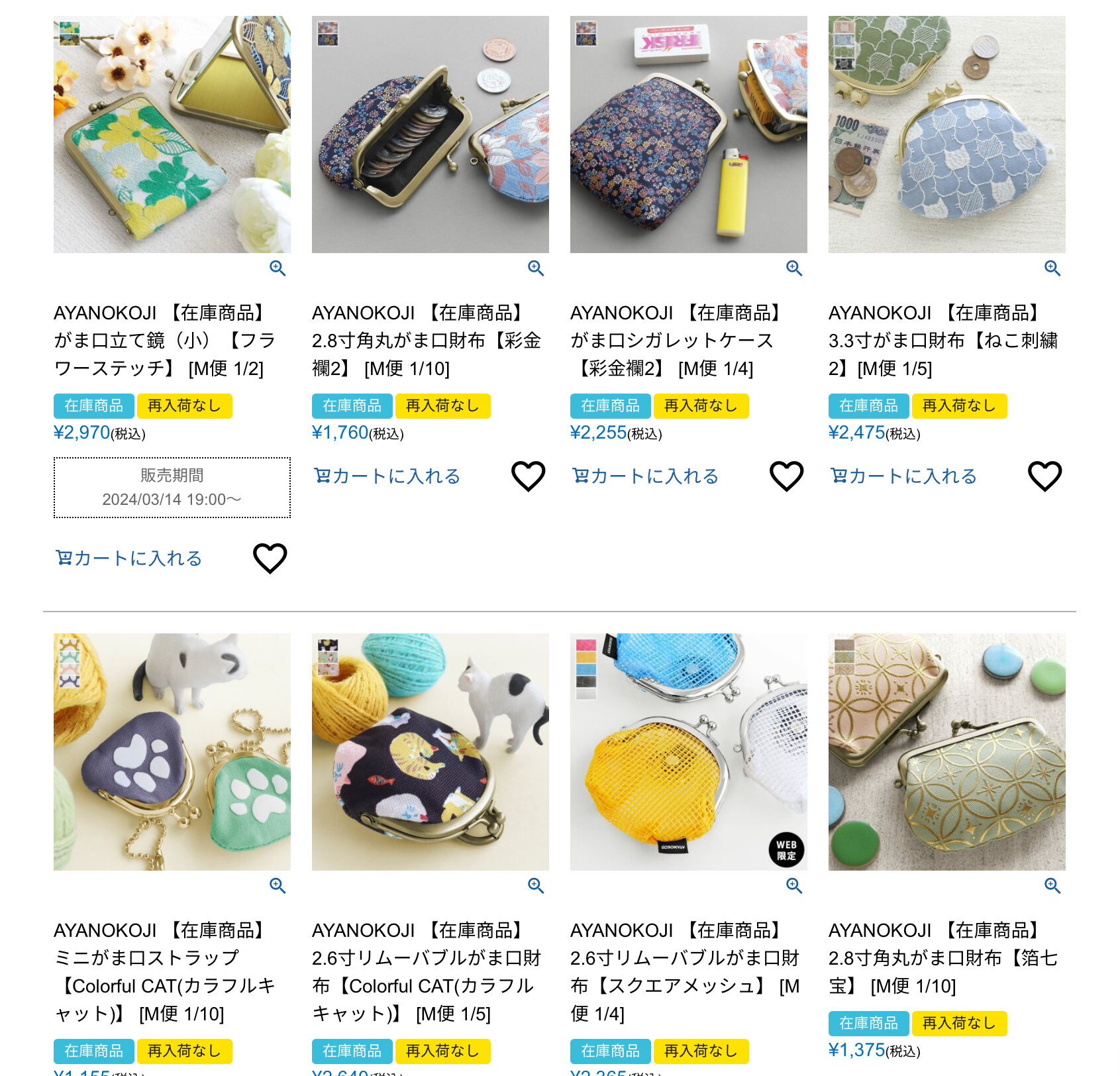Select color swatches on the mesh purse image
The height and width of the screenshot is (1076, 1120).
click(x=586, y=669)
